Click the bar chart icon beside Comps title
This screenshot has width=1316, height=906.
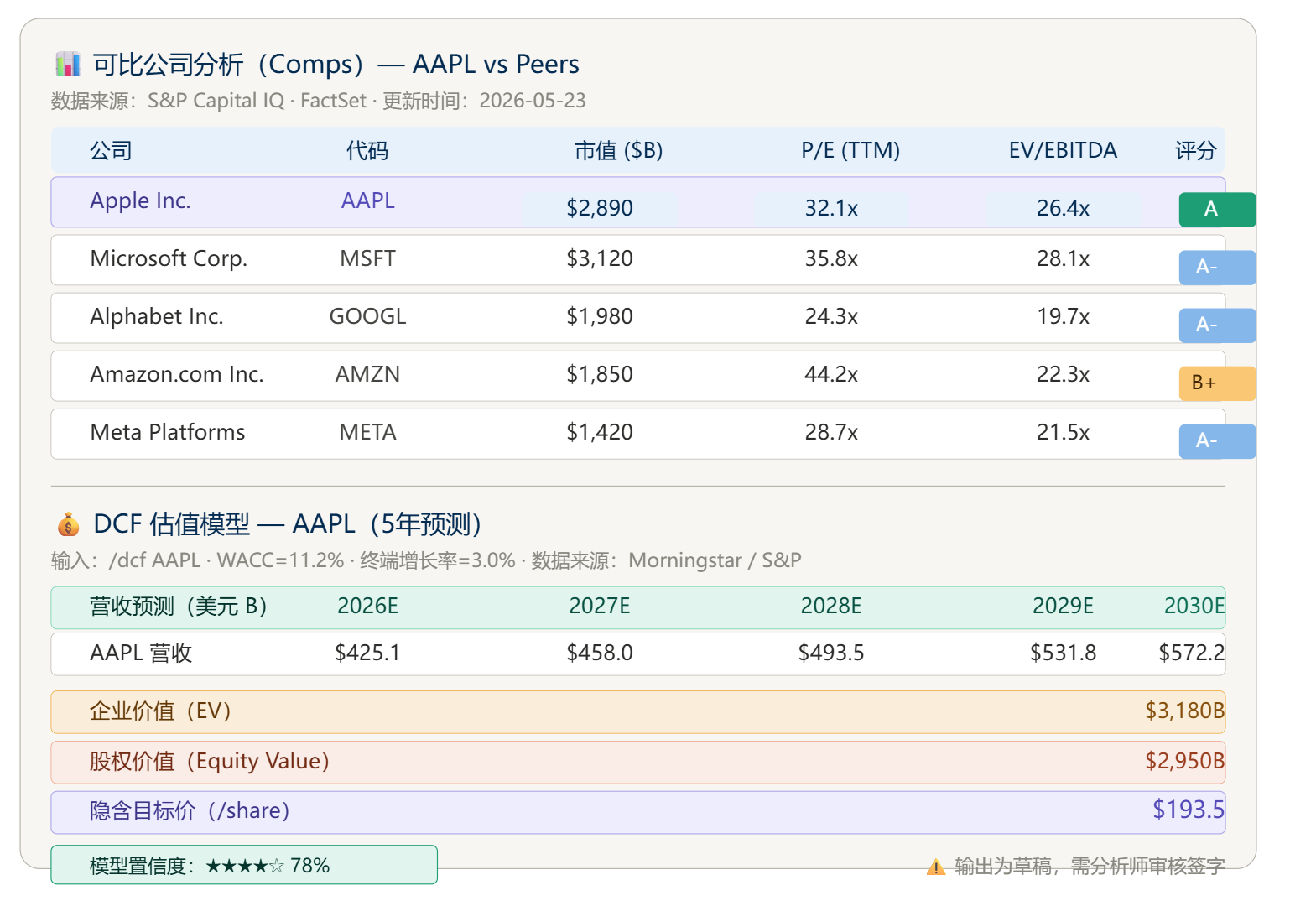(68, 64)
